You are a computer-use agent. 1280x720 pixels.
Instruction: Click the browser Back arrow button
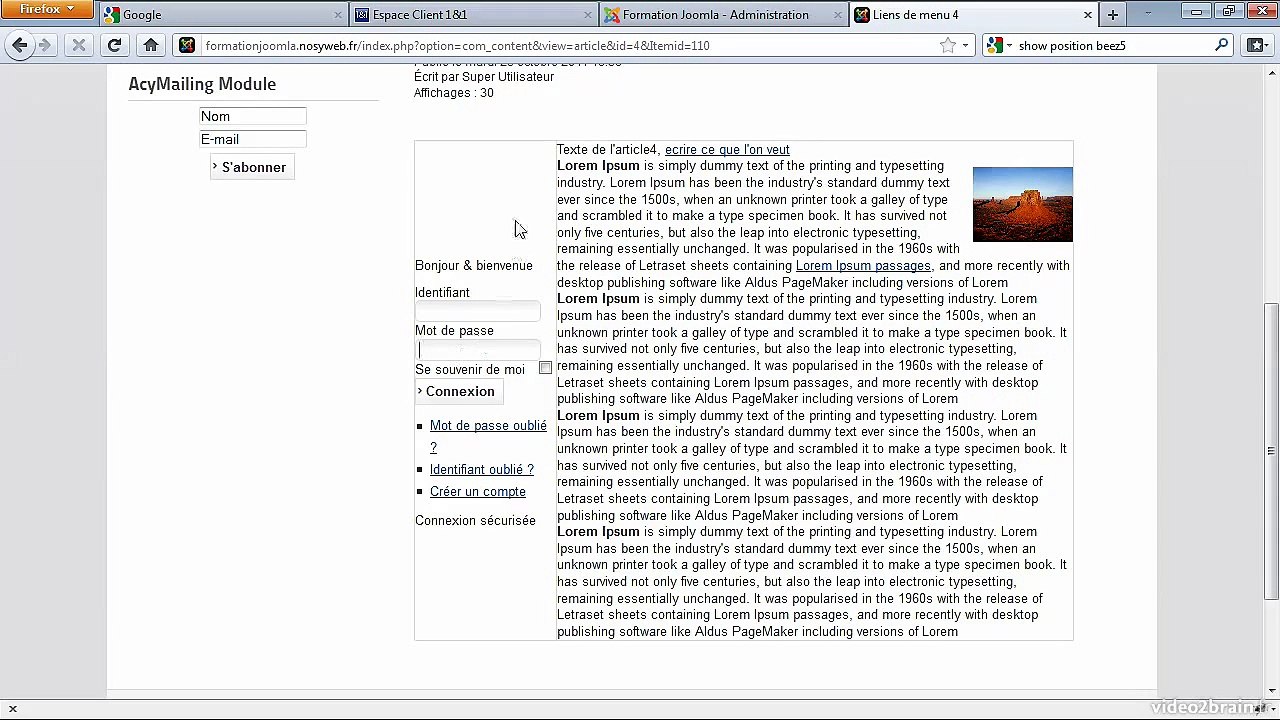pos(20,45)
